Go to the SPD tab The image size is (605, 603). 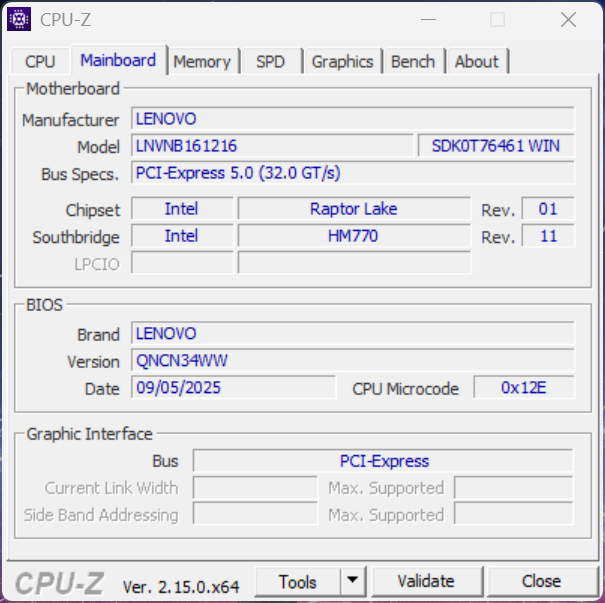(270, 61)
